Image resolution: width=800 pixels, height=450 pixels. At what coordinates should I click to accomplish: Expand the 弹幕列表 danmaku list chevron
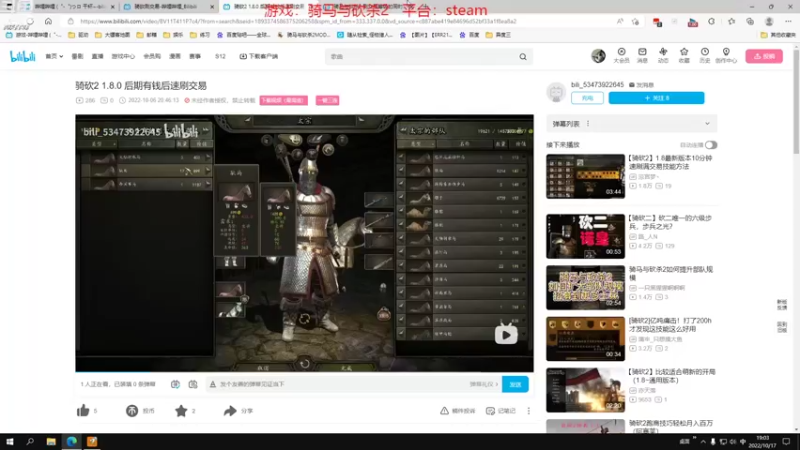[x=707, y=123]
